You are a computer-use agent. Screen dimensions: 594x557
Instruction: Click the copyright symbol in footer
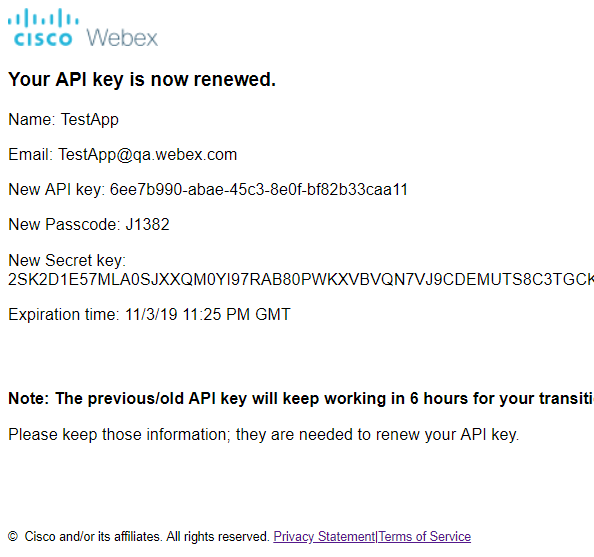click(13, 537)
